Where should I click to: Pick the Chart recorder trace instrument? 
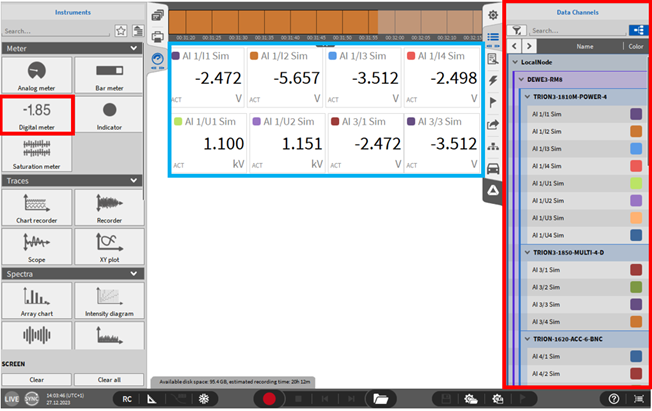point(37,205)
